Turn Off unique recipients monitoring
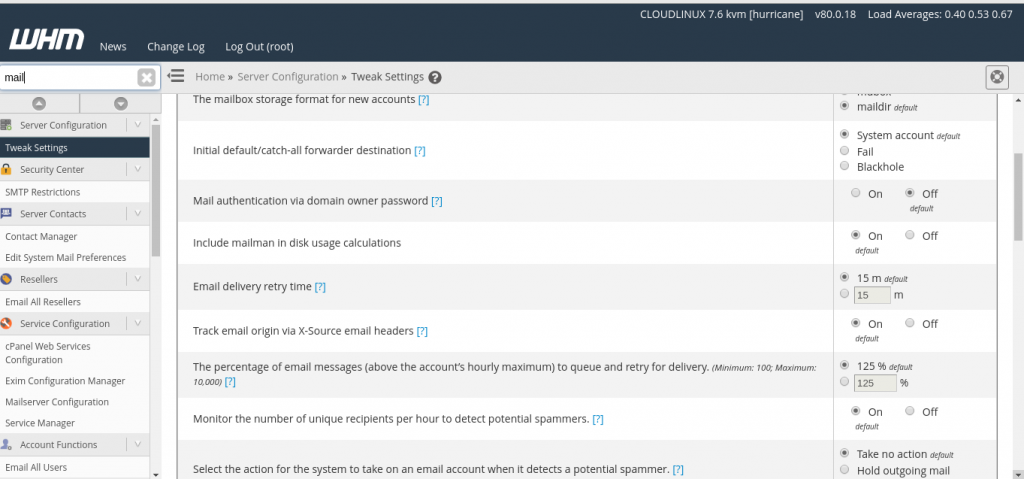This screenshot has height=479, width=1024. click(x=910, y=412)
